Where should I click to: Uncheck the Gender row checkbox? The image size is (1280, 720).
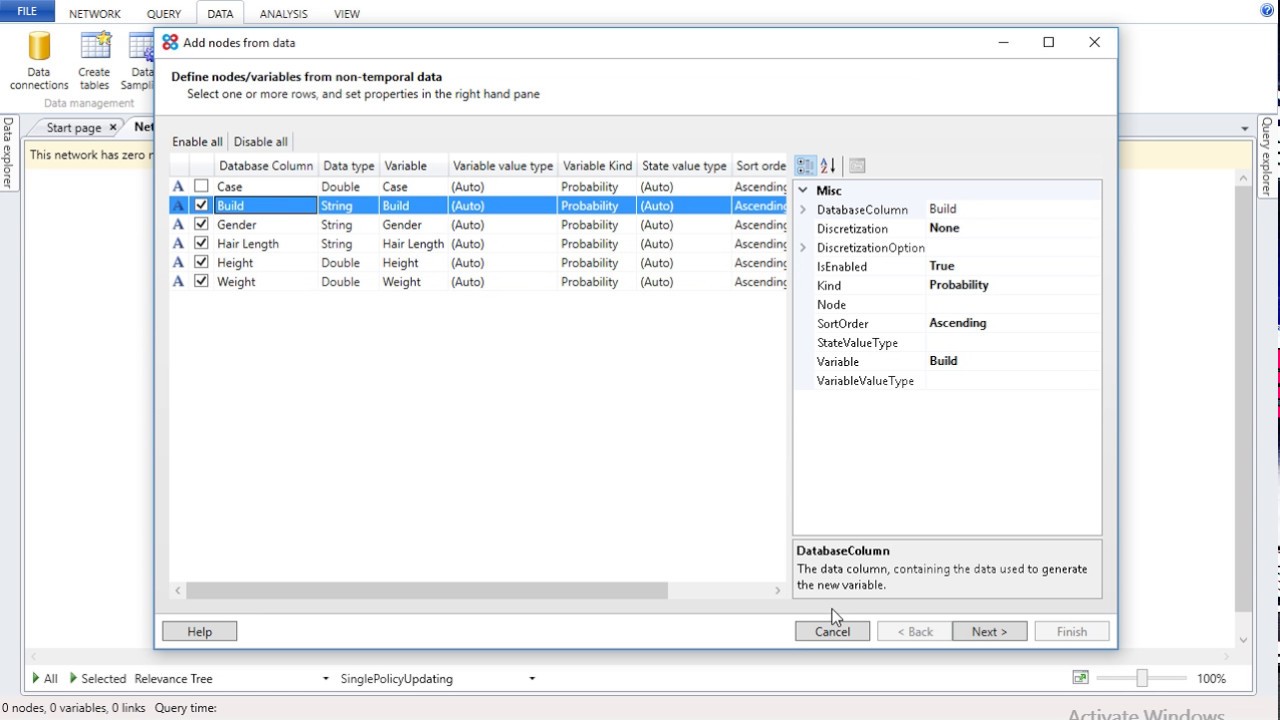(201, 225)
